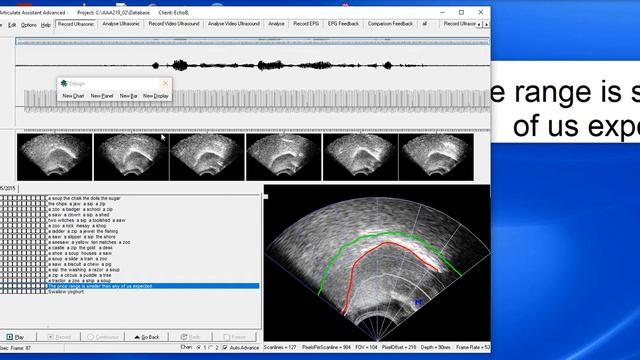The image size is (640, 360).
Task: Select highlighted prompt 'The price range is smaller…'
Action: point(153,286)
